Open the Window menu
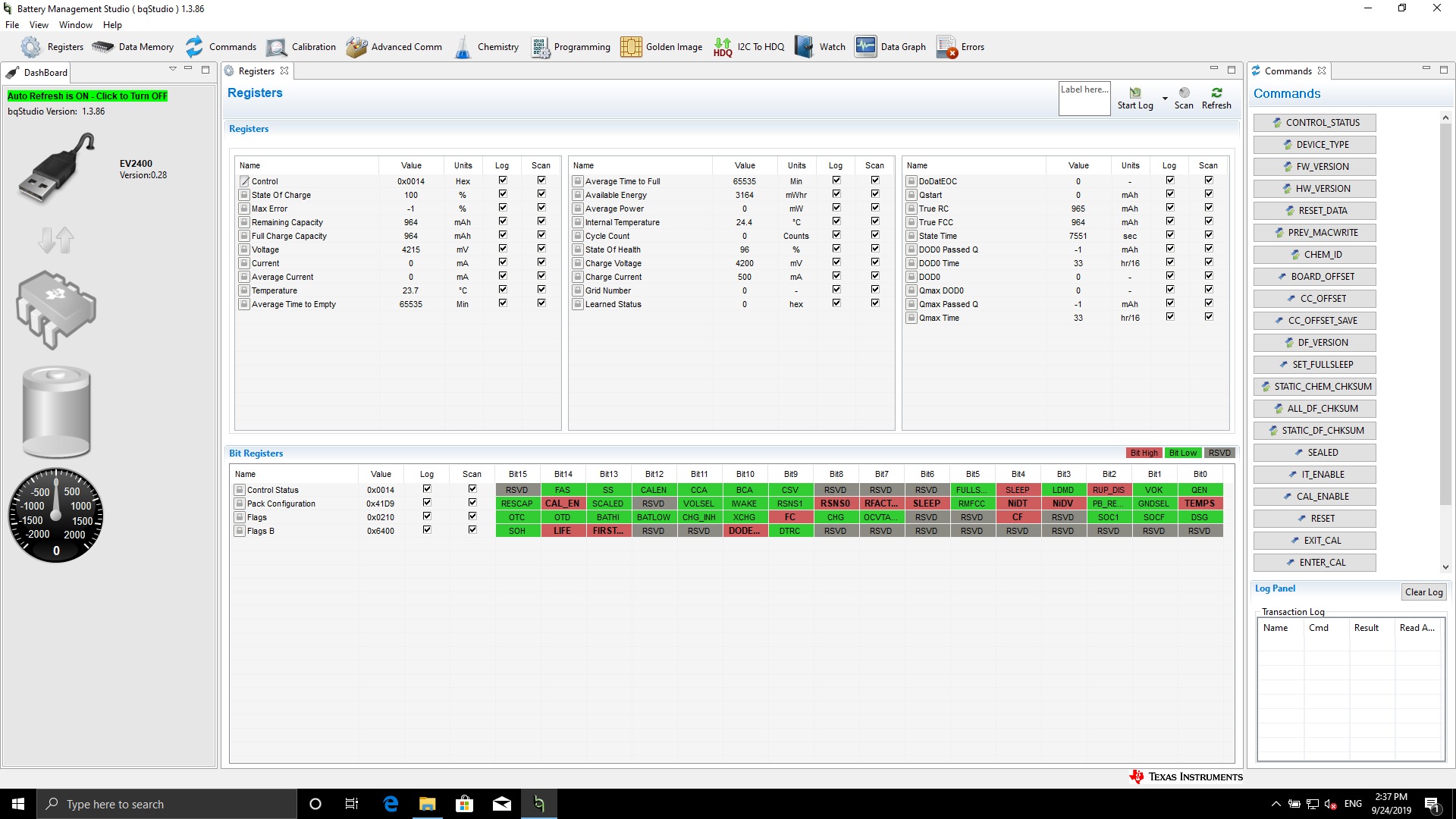 75,25
